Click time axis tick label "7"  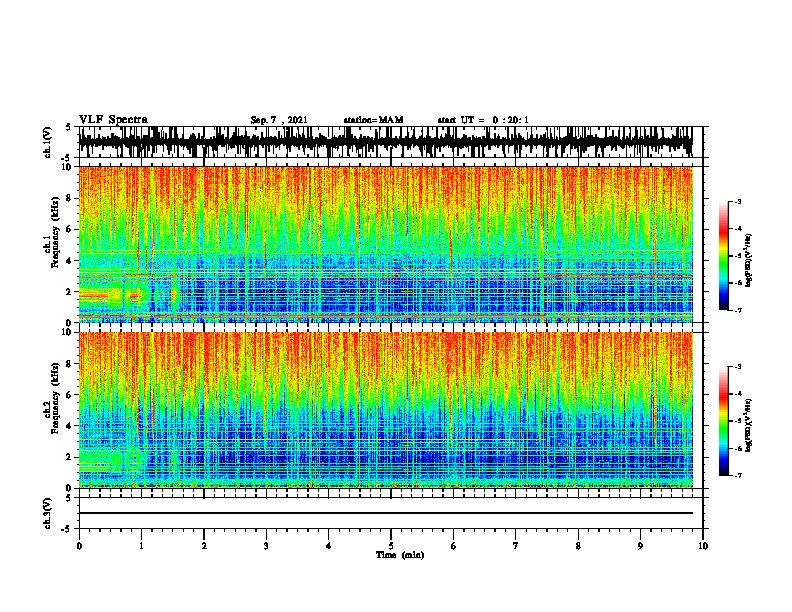pyautogui.click(x=516, y=546)
